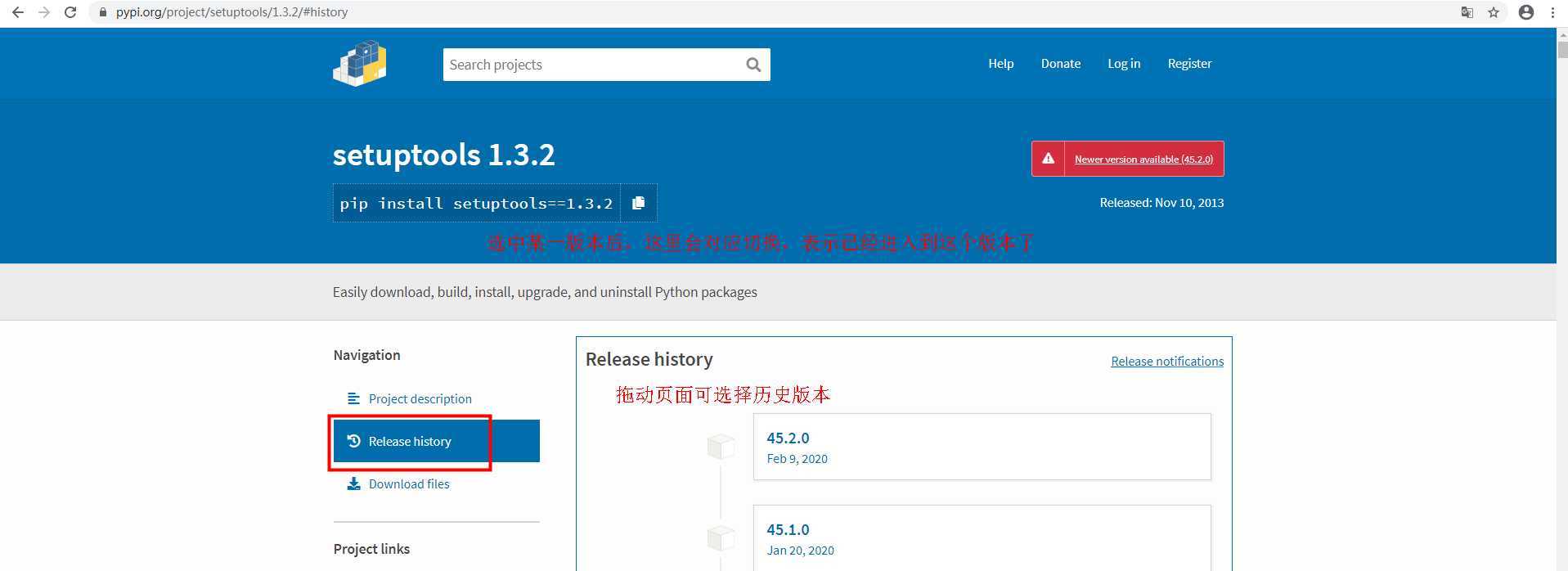Click the address bar URL
The height and width of the screenshot is (571, 1568).
[x=231, y=12]
